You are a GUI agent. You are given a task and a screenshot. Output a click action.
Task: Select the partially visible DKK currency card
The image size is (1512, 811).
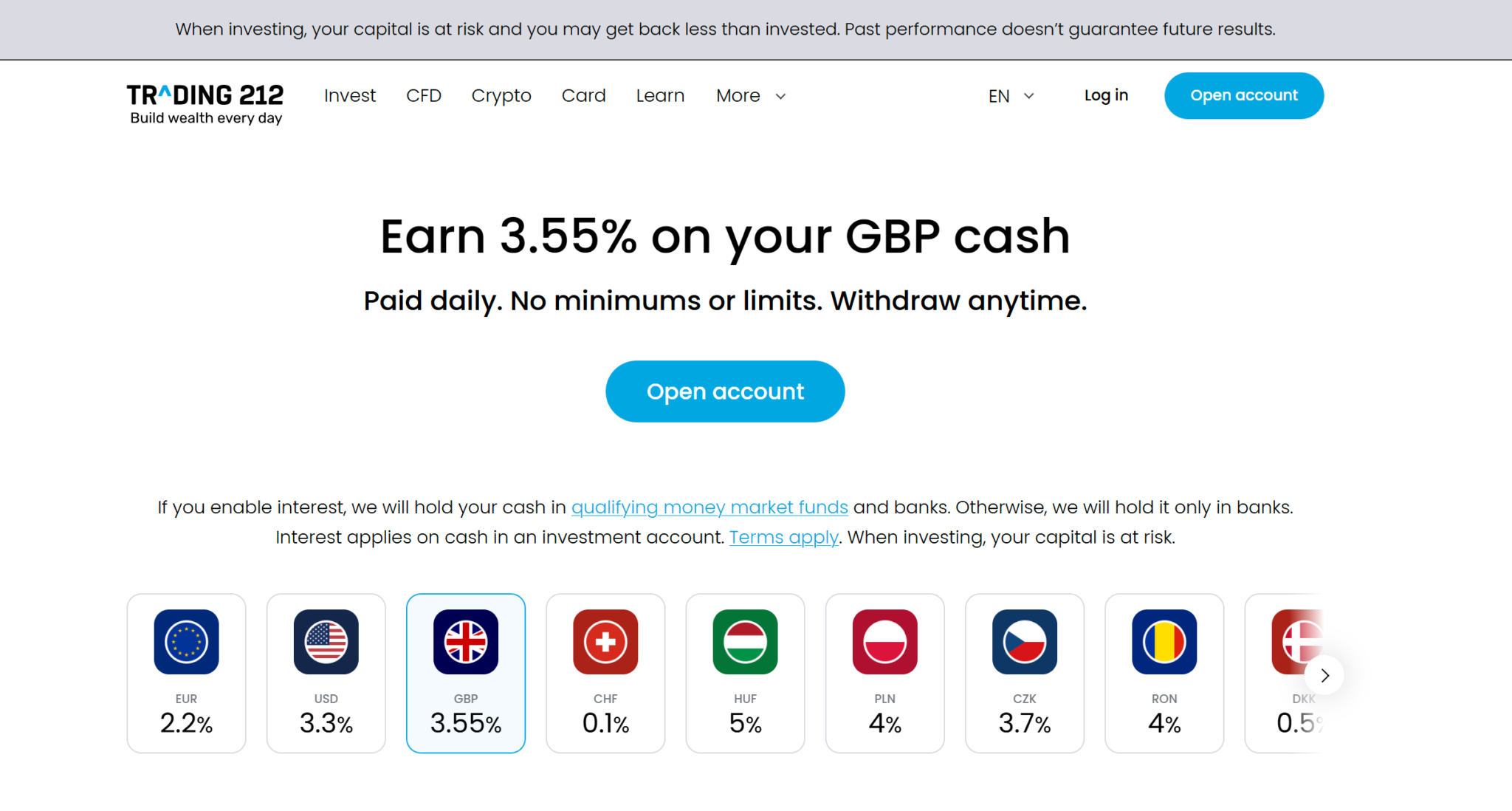[x=1284, y=673]
